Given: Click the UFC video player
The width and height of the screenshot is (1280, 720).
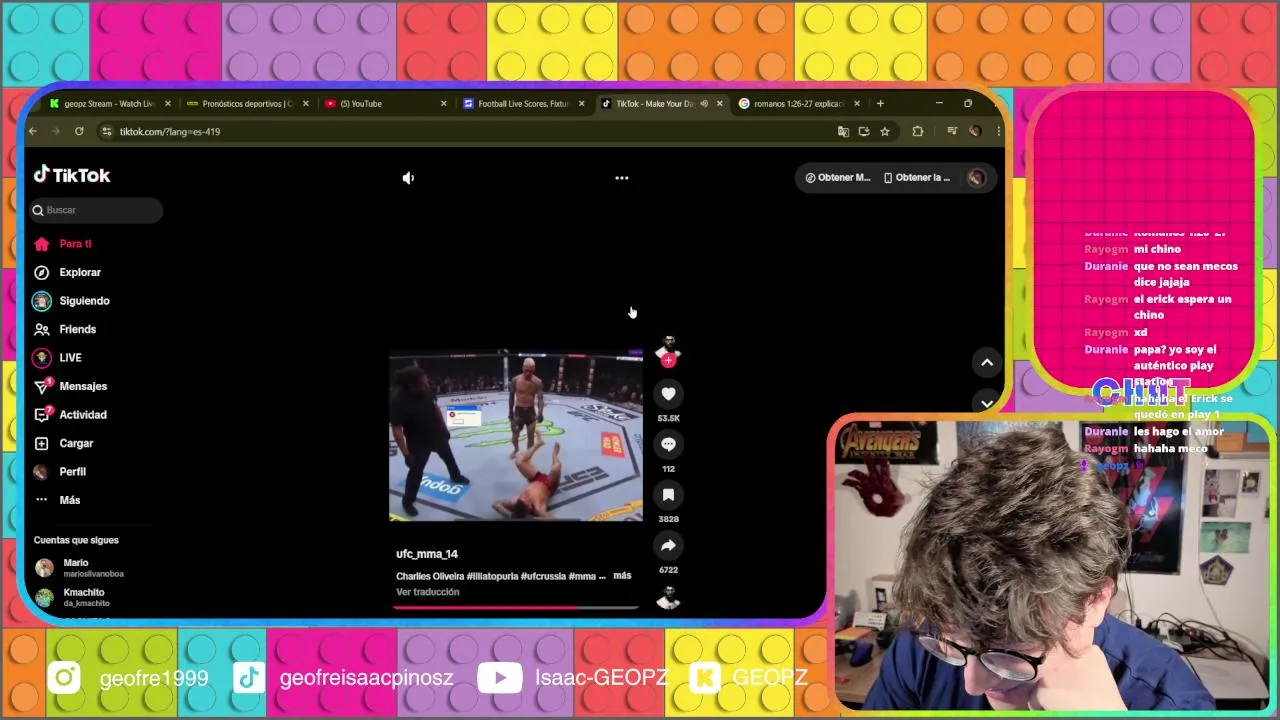Looking at the screenshot, I should pos(515,435).
